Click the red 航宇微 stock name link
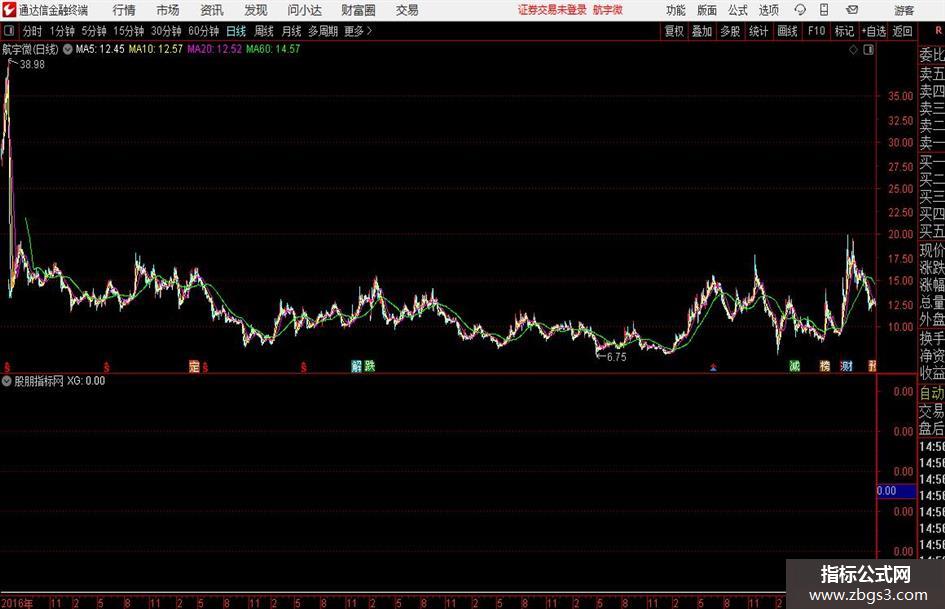The width and height of the screenshot is (945, 609). (x=608, y=10)
